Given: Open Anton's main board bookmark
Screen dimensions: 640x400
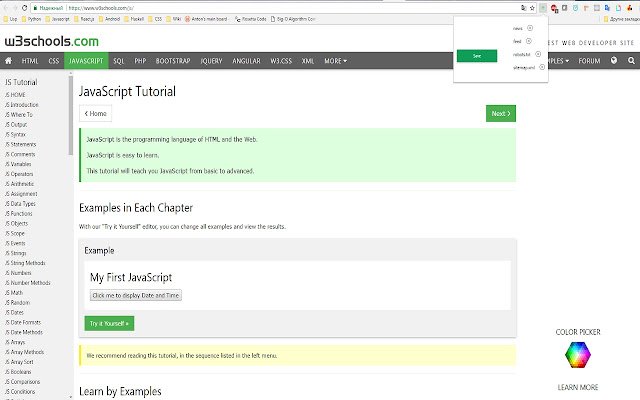Looking at the screenshot, I should point(206,19).
